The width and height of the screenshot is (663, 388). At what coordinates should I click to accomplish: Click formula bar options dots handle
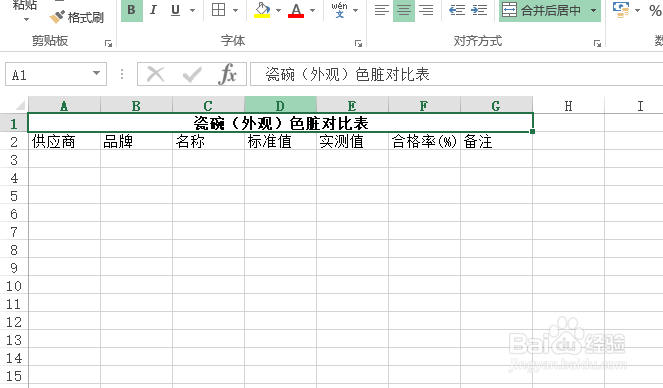pos(122,74)
